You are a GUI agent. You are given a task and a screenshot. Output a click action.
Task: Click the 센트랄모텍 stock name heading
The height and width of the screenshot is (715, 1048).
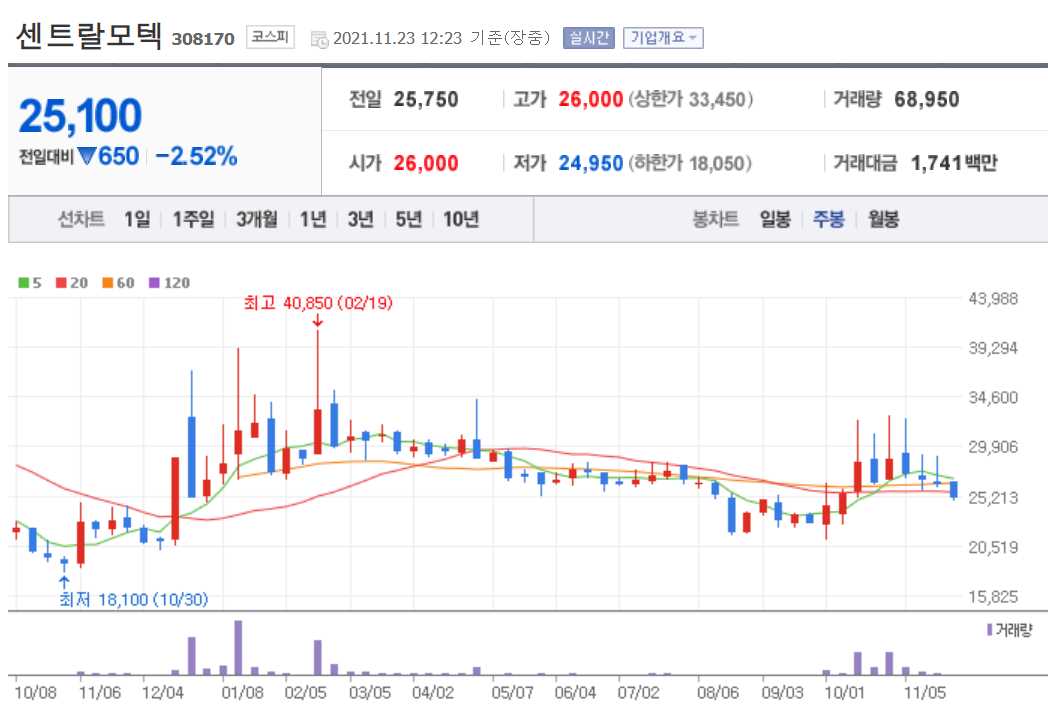[x=90, y=37]
